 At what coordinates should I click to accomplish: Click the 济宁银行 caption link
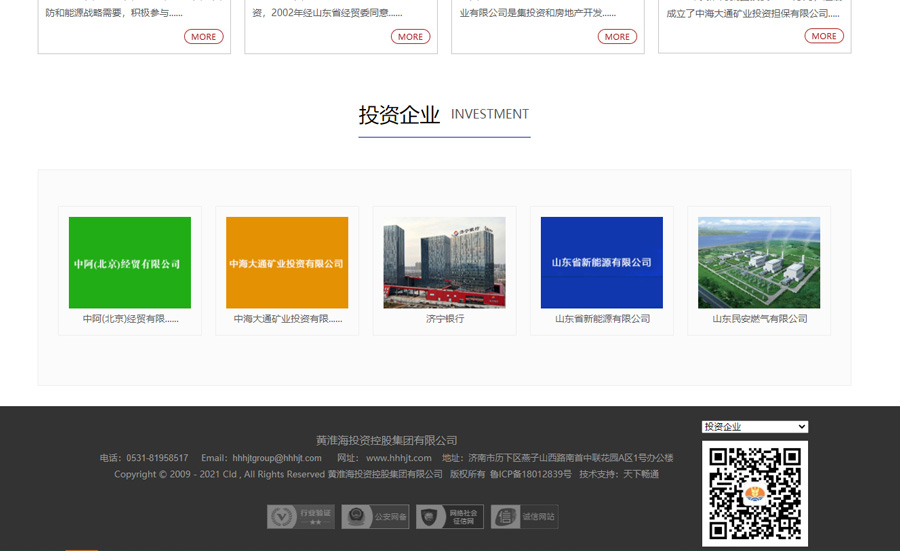coord(444,319)
